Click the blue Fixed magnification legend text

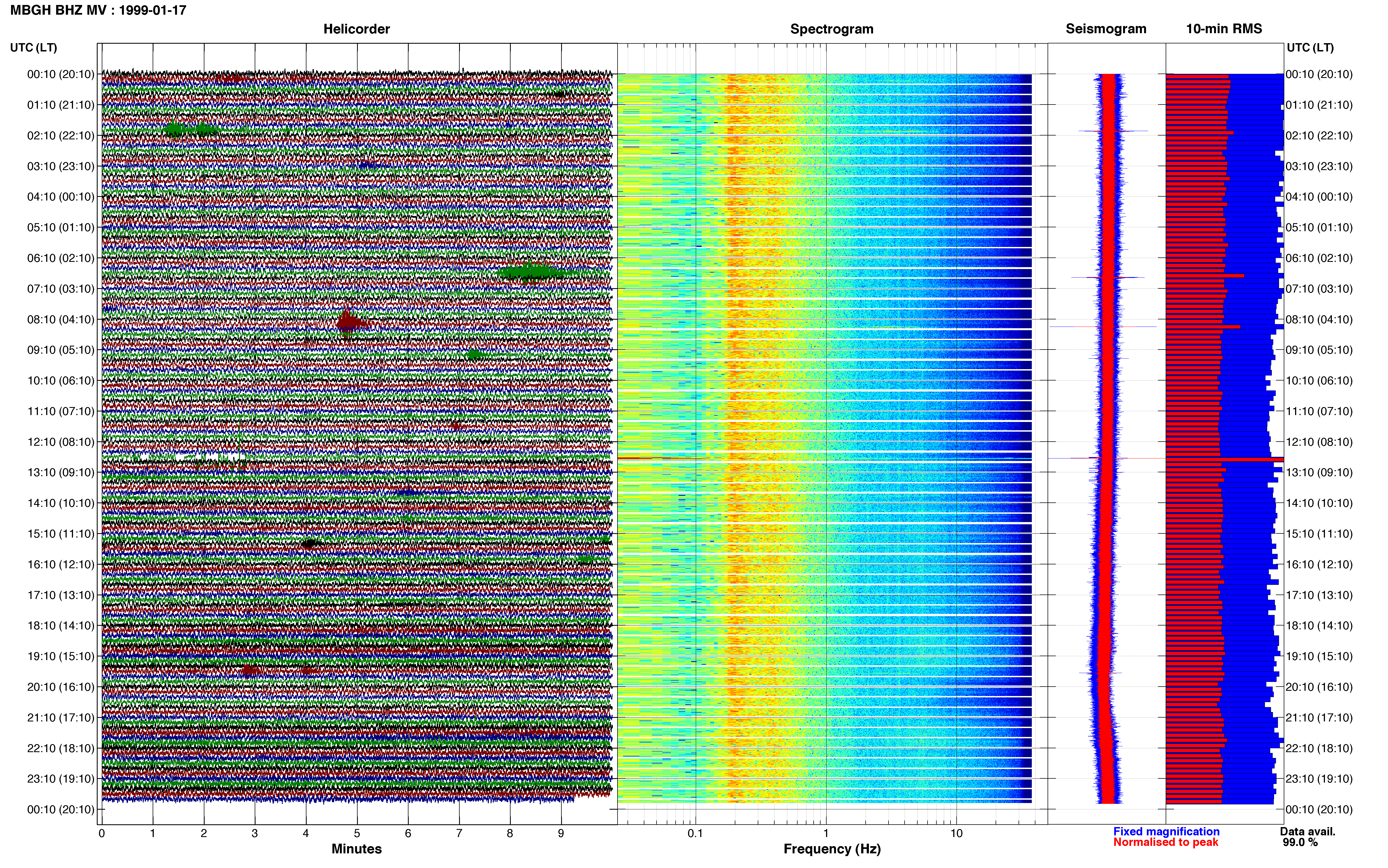pos(1166,831)
